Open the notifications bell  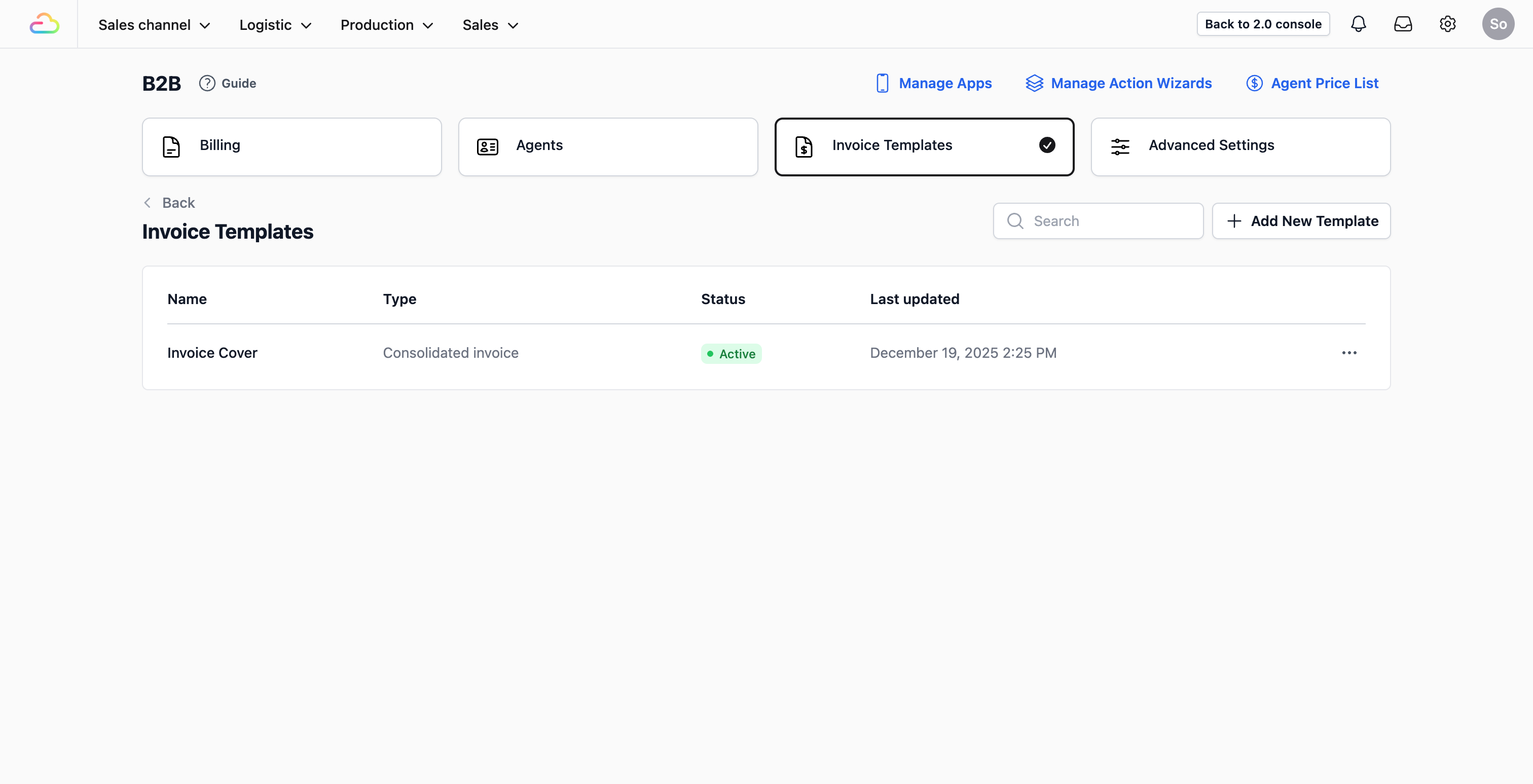(x=1358, y=24)
